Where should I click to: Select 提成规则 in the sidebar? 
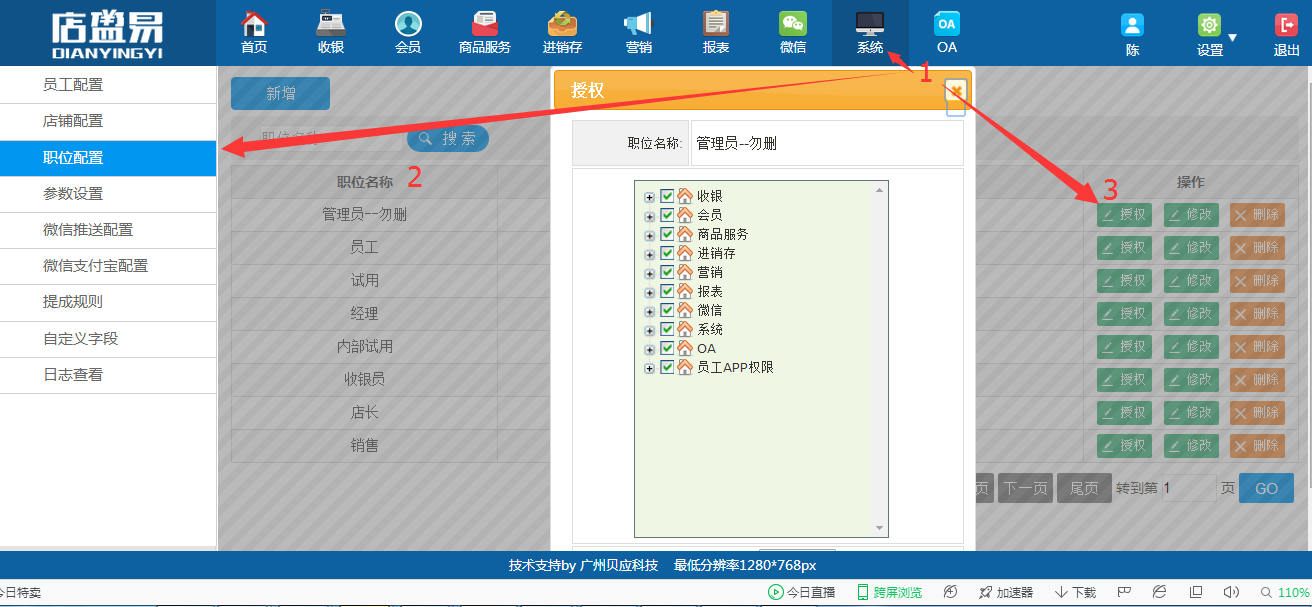(108, 302)
